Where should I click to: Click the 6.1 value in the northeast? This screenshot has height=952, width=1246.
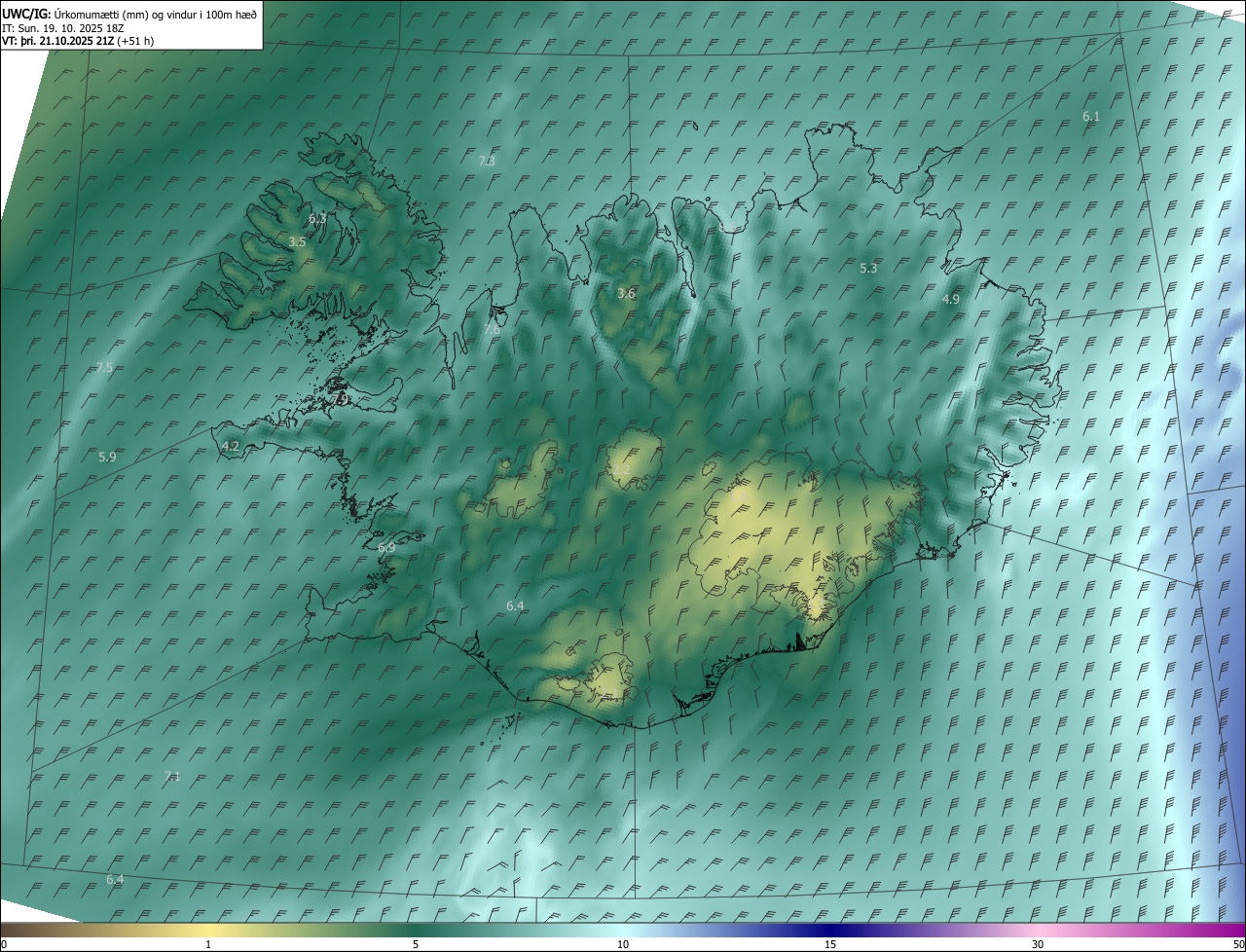(x=1091, y=117)
